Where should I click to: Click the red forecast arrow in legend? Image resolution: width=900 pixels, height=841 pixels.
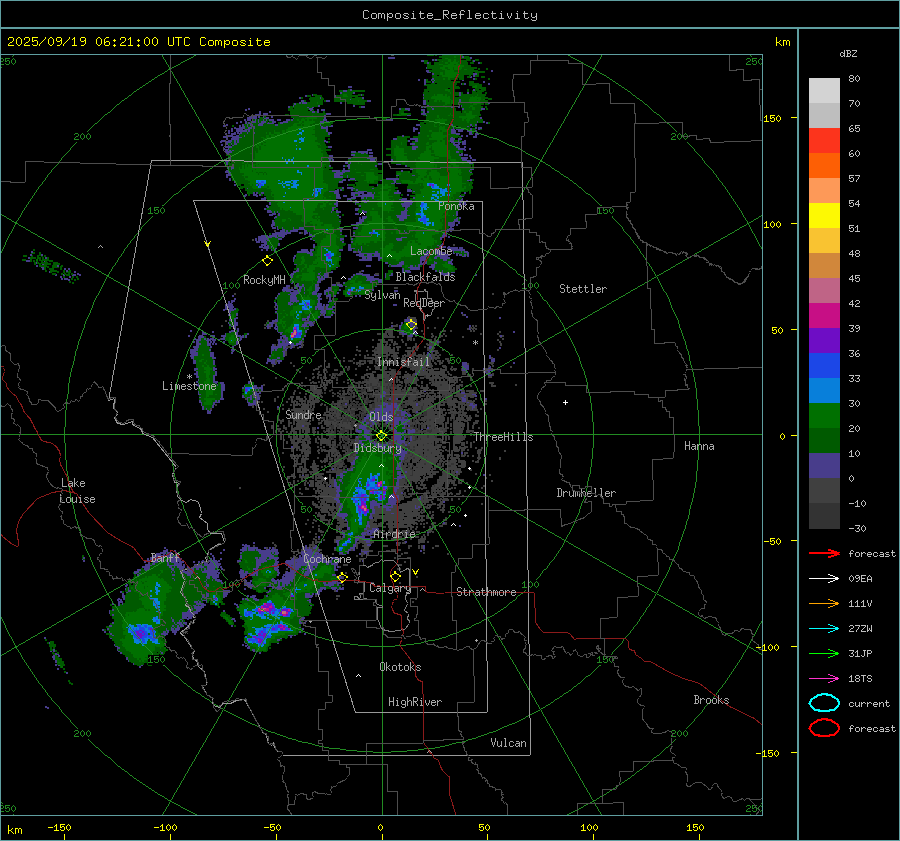tap(823, 553)
